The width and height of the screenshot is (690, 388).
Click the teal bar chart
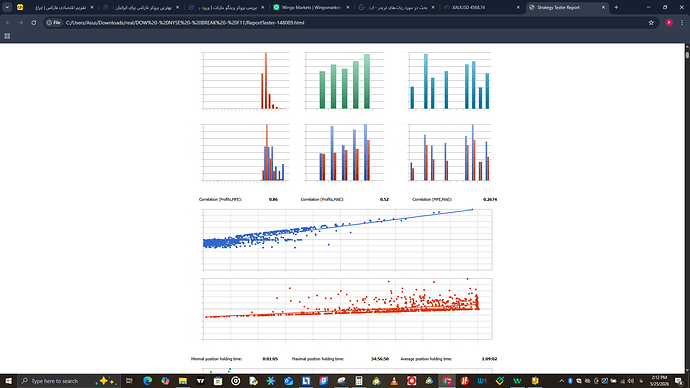(449, 81)
